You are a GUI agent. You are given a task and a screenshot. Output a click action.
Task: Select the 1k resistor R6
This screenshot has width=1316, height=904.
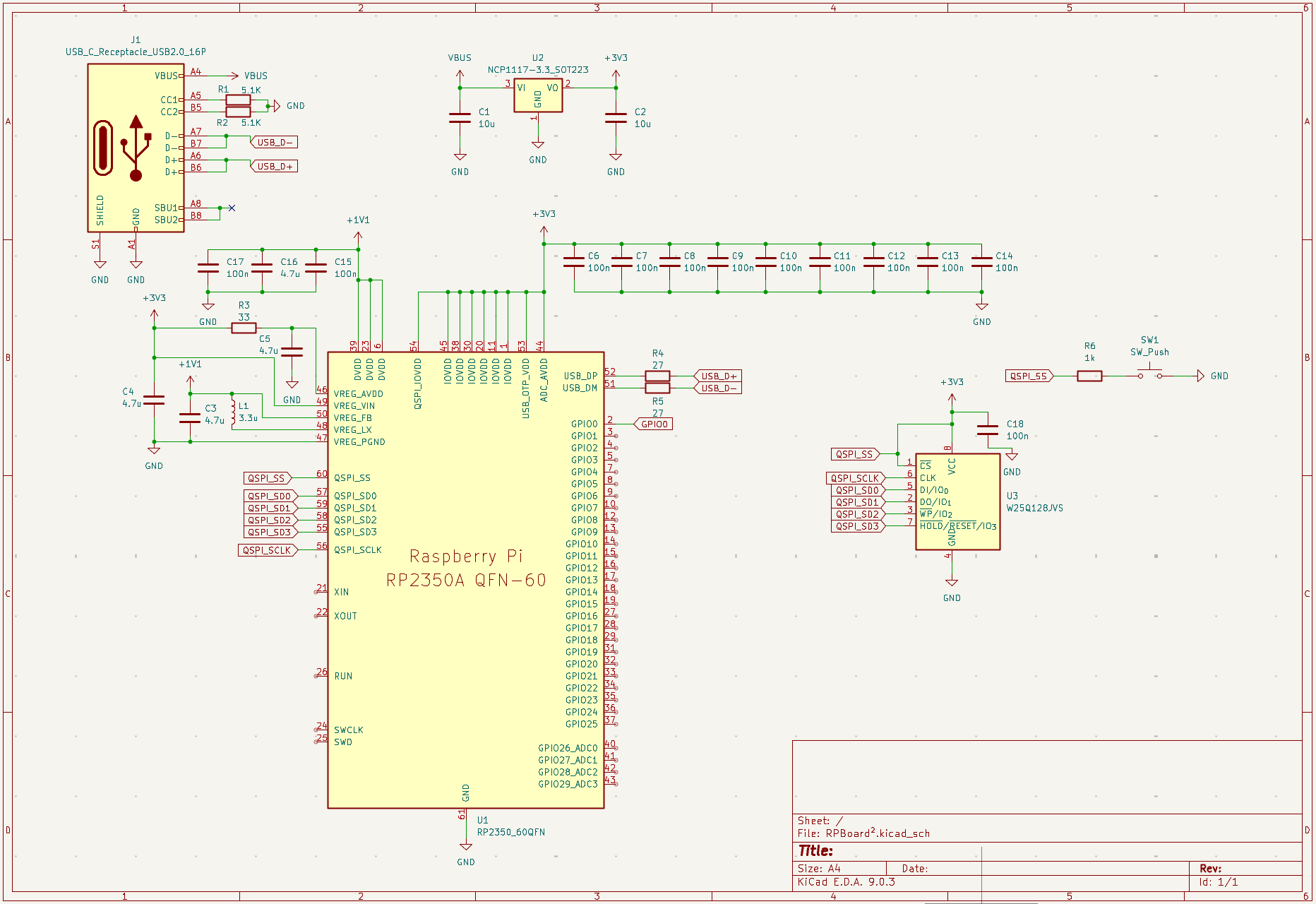pos(1089,376)
